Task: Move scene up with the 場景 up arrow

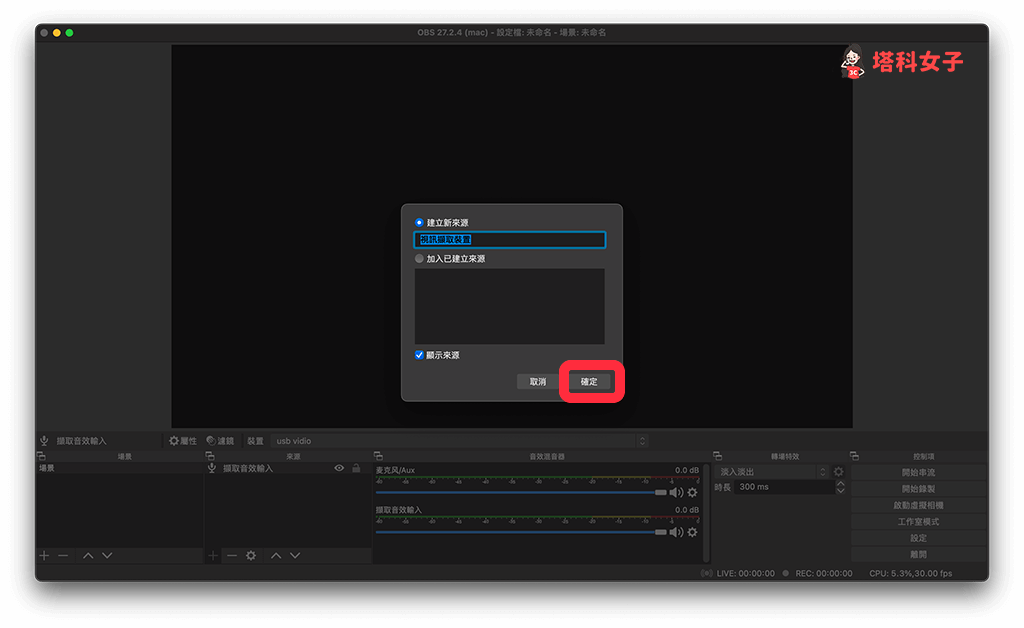Action: pyautogui.click(x=88, y=555)
